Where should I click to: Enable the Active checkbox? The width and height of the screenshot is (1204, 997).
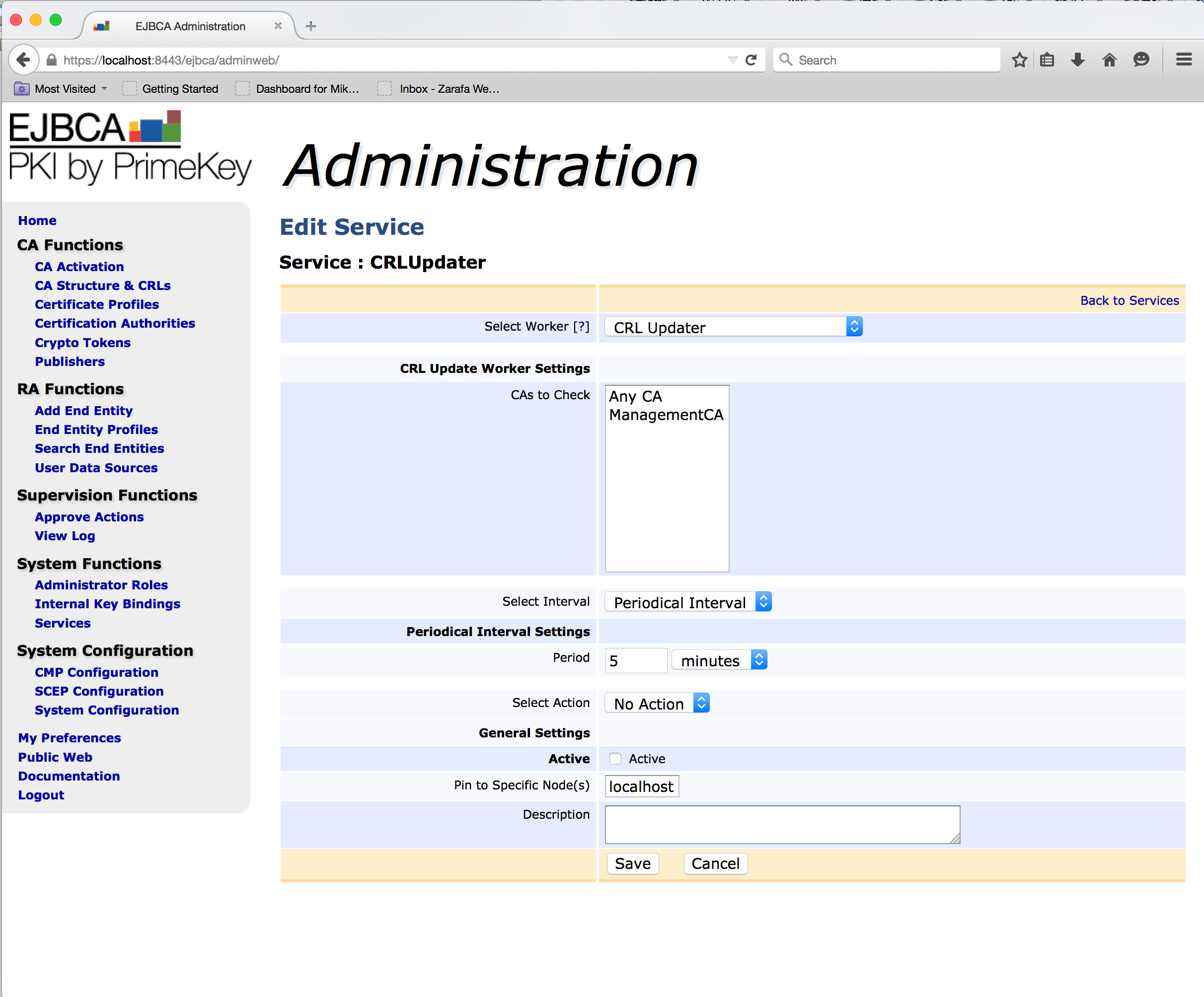[x=615, y=758]
